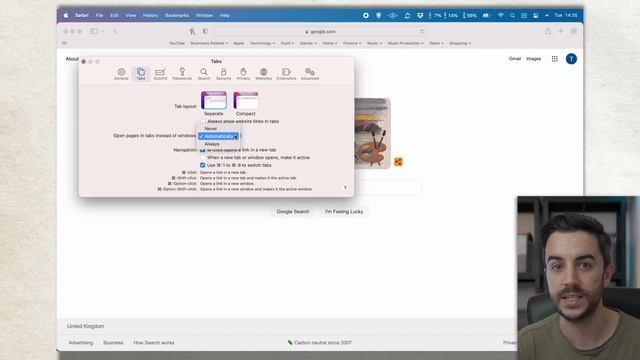Screen dimensions: 640x360
Task: Select the Tabs preferences icon
Action: 141,74
